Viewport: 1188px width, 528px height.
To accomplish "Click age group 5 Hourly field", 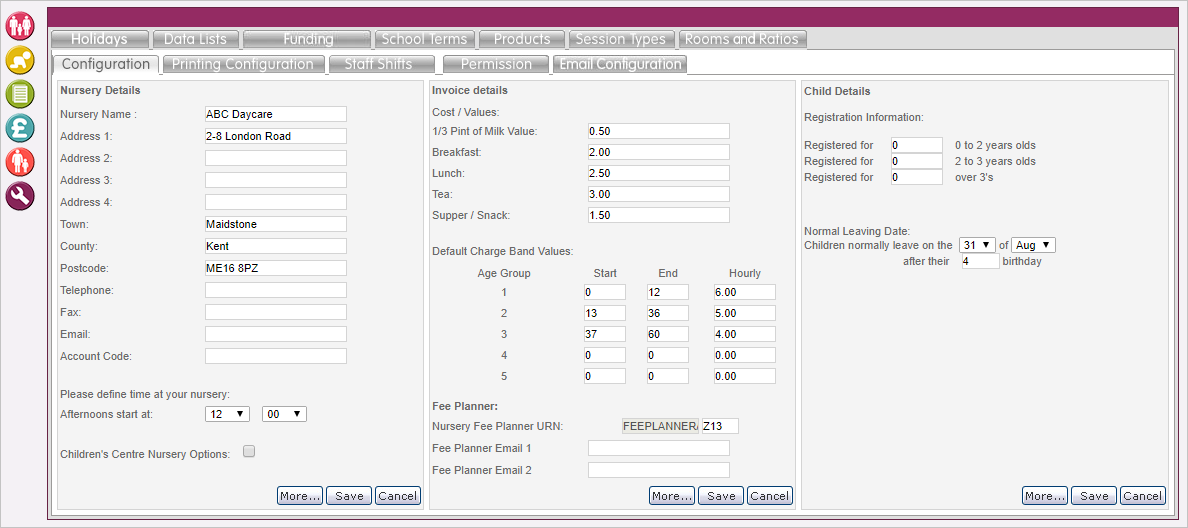I will 745,377.
